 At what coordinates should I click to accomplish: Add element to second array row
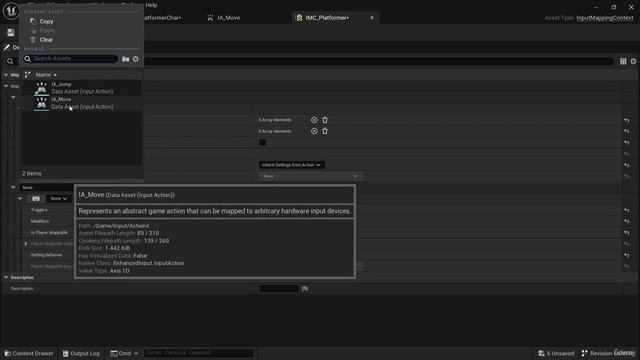[x=314, y=131]
